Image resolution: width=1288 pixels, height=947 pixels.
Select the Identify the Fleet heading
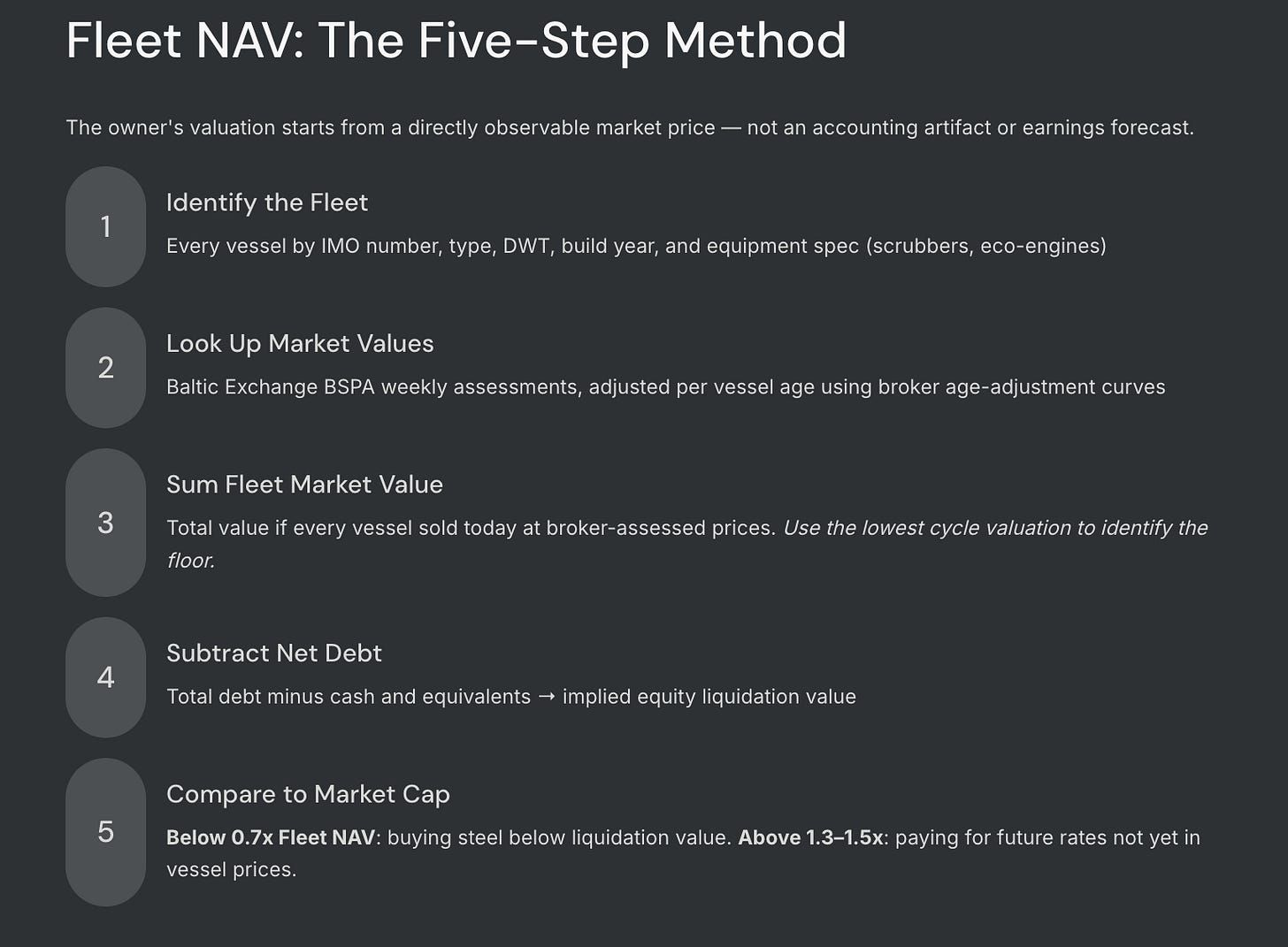coord(267,202)
